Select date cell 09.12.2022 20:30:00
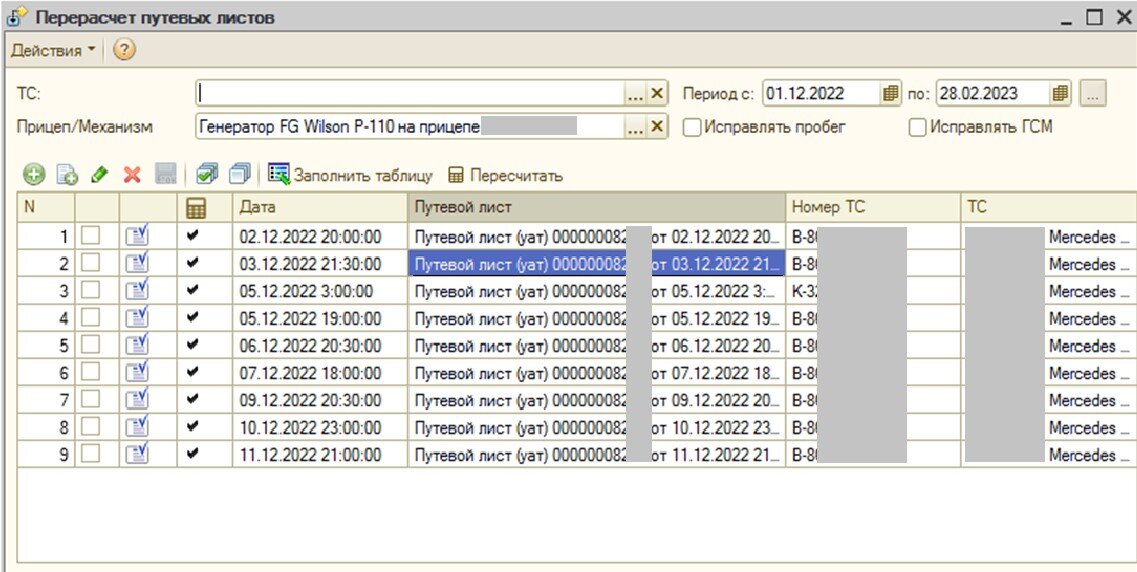Viewport: 1137px width, 572px height. pos(320,400)
